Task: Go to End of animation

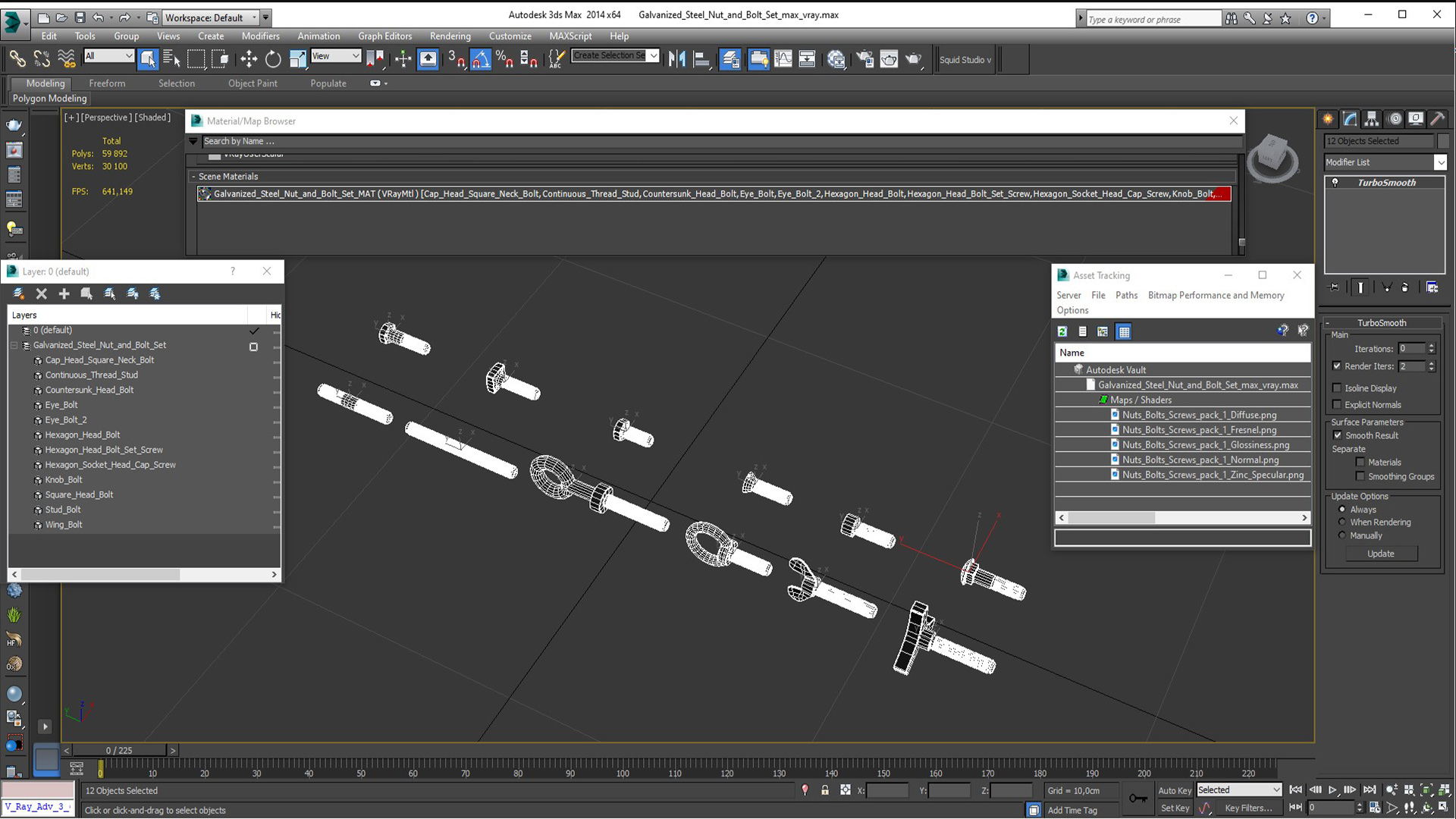Action: click(x=1370, y=790)
